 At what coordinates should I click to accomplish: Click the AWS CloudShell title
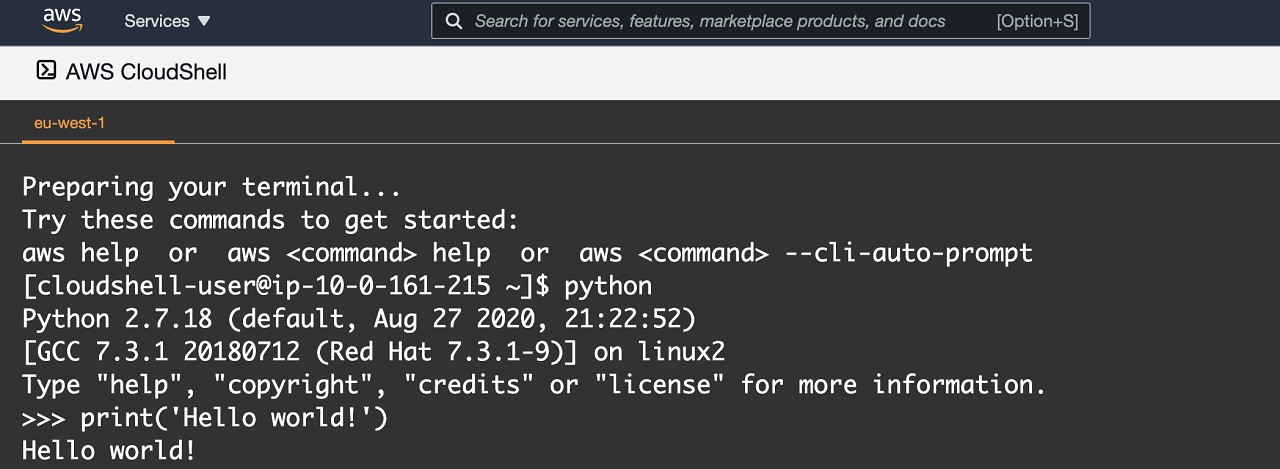coord(146,72)
